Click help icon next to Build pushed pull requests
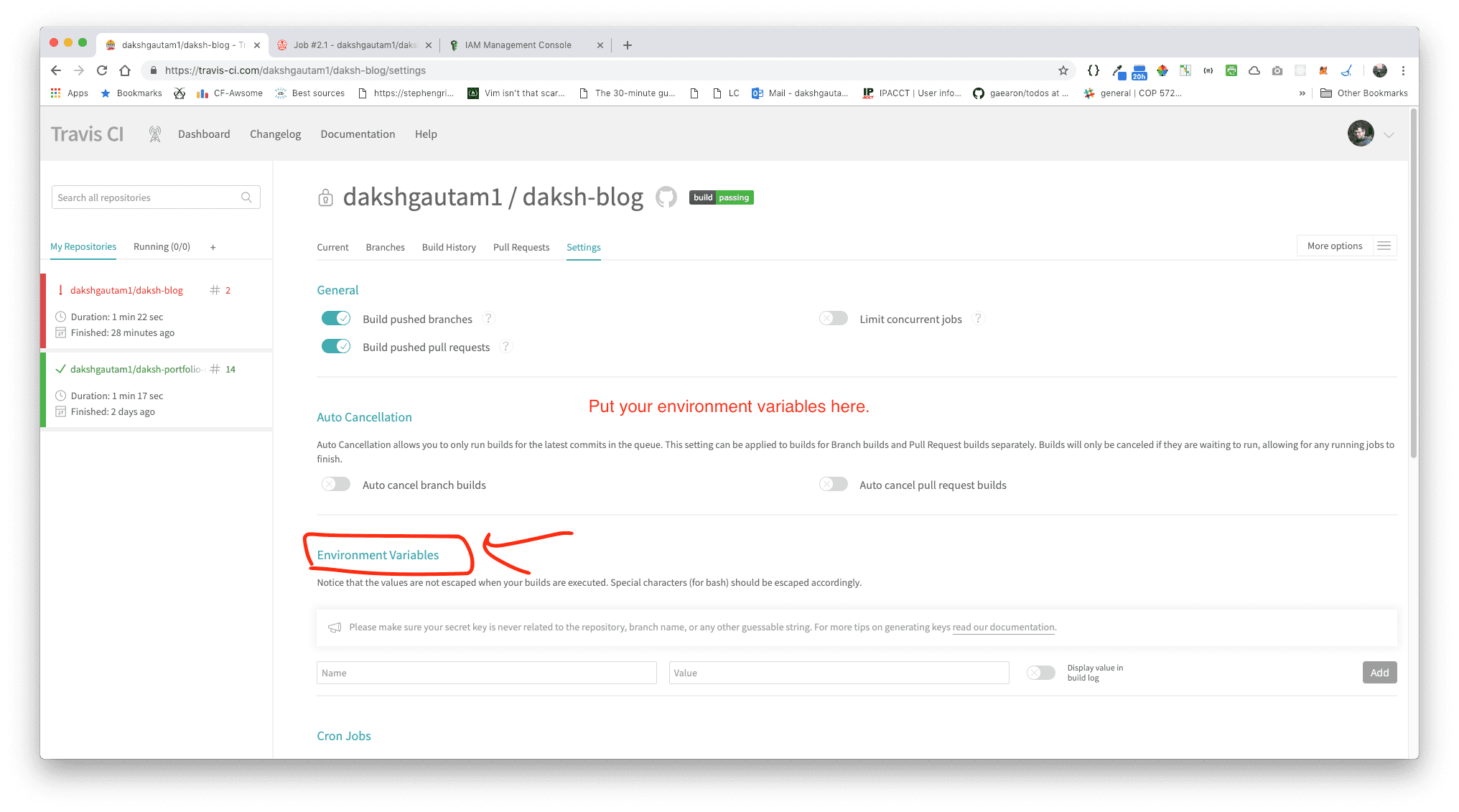The image size is (1459, 812). click(x=506, y=347)
